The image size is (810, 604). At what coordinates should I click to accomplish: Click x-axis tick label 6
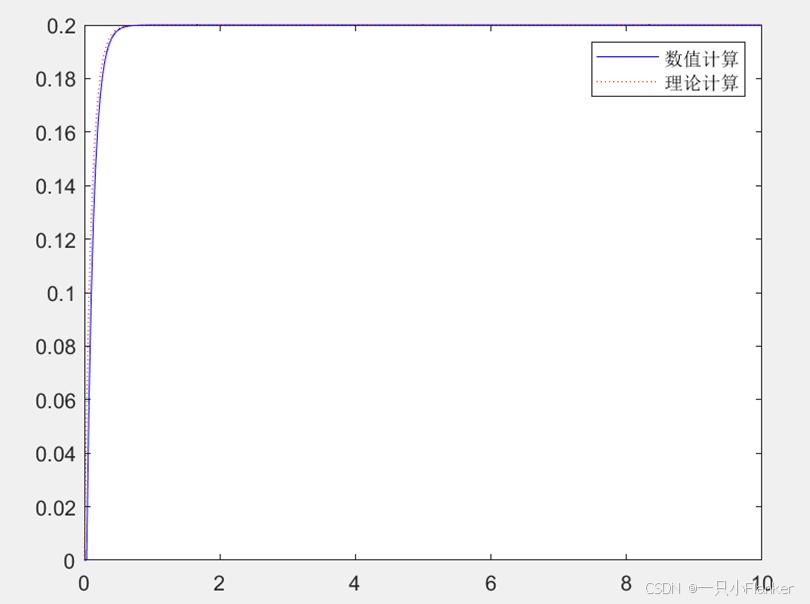tap(490, 583)
